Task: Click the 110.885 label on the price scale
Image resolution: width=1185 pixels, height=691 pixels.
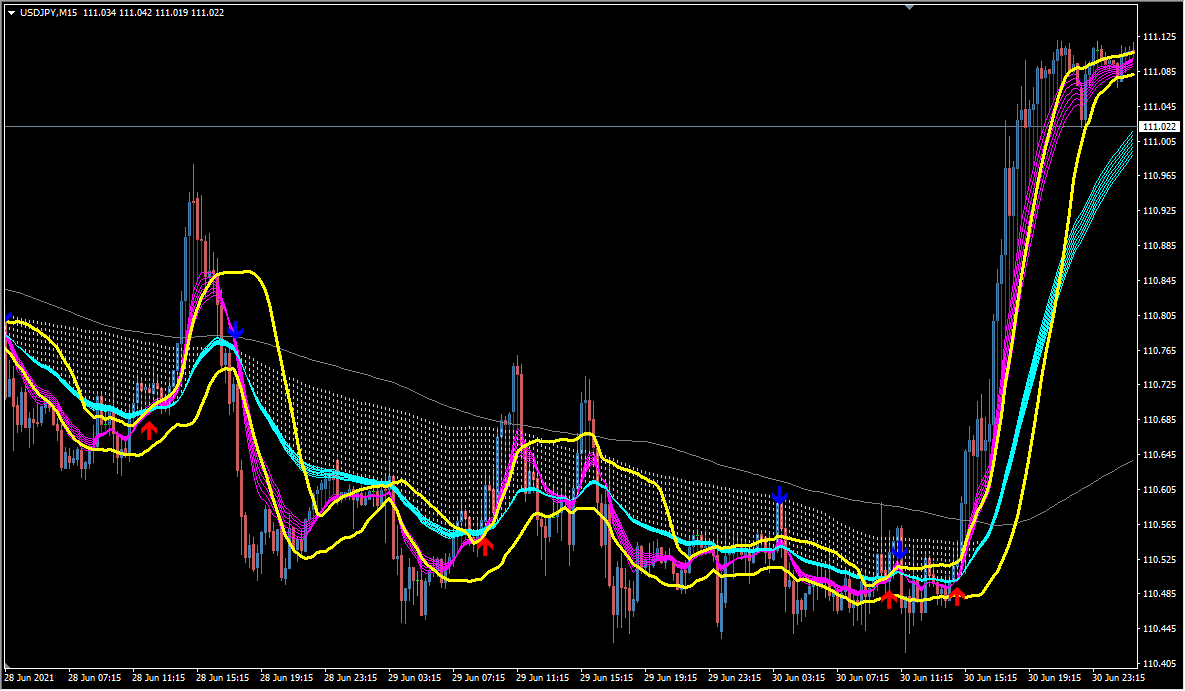Action: [x=1159, y=246]
